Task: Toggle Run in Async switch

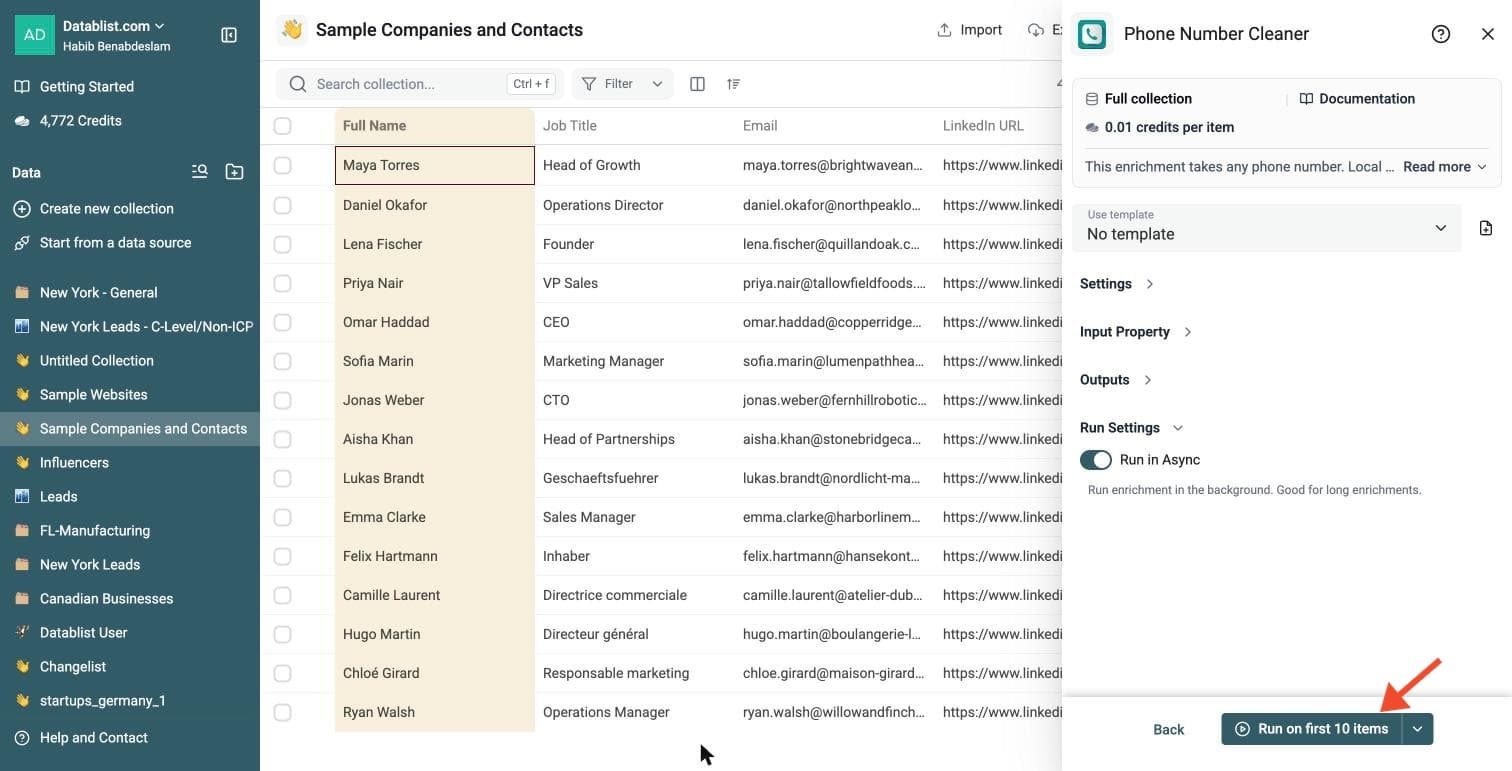Action: click(1096, 460)
